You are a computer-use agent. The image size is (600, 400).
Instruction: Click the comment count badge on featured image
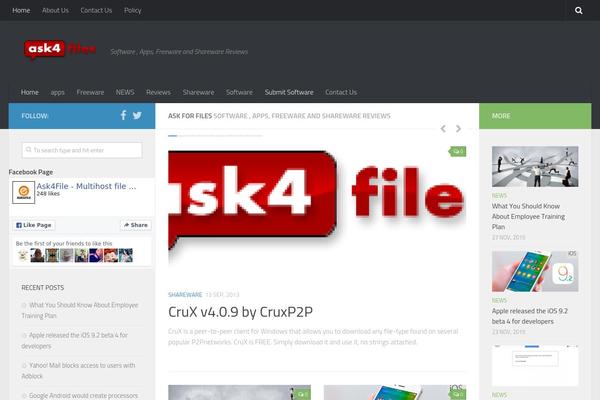[458, 152]
